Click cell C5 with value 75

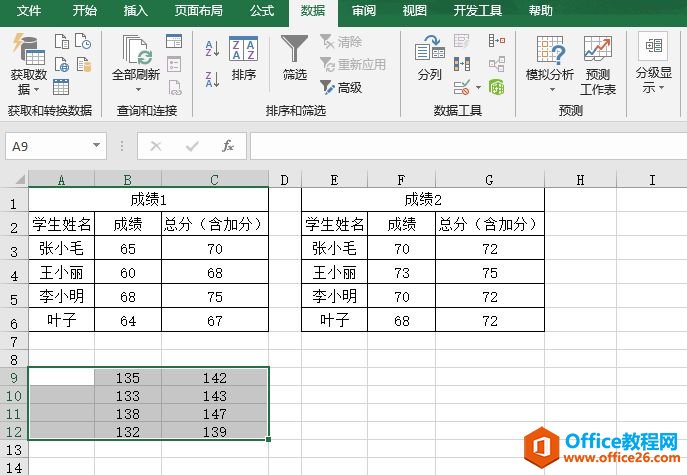pyautogui.click(x=215, y=296)
